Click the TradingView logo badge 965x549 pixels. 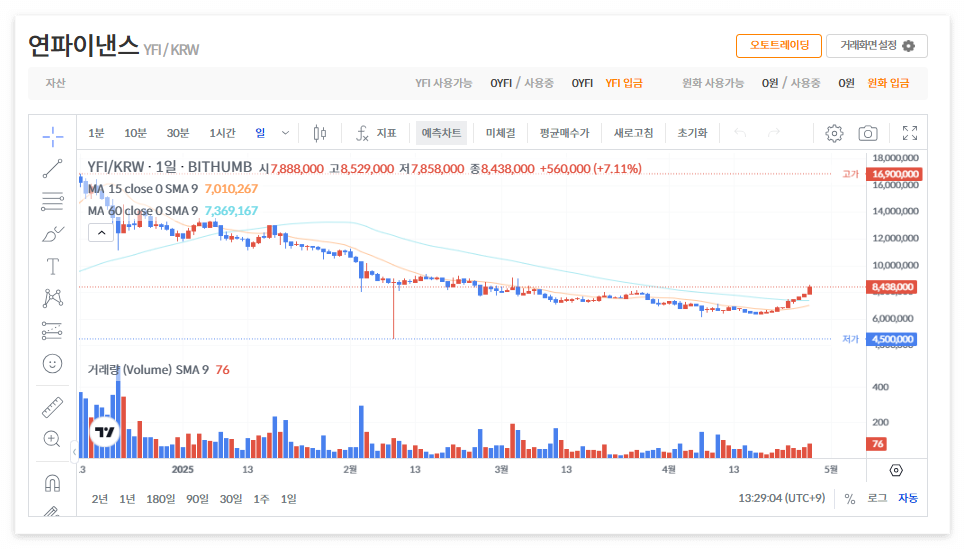[105, 432]
